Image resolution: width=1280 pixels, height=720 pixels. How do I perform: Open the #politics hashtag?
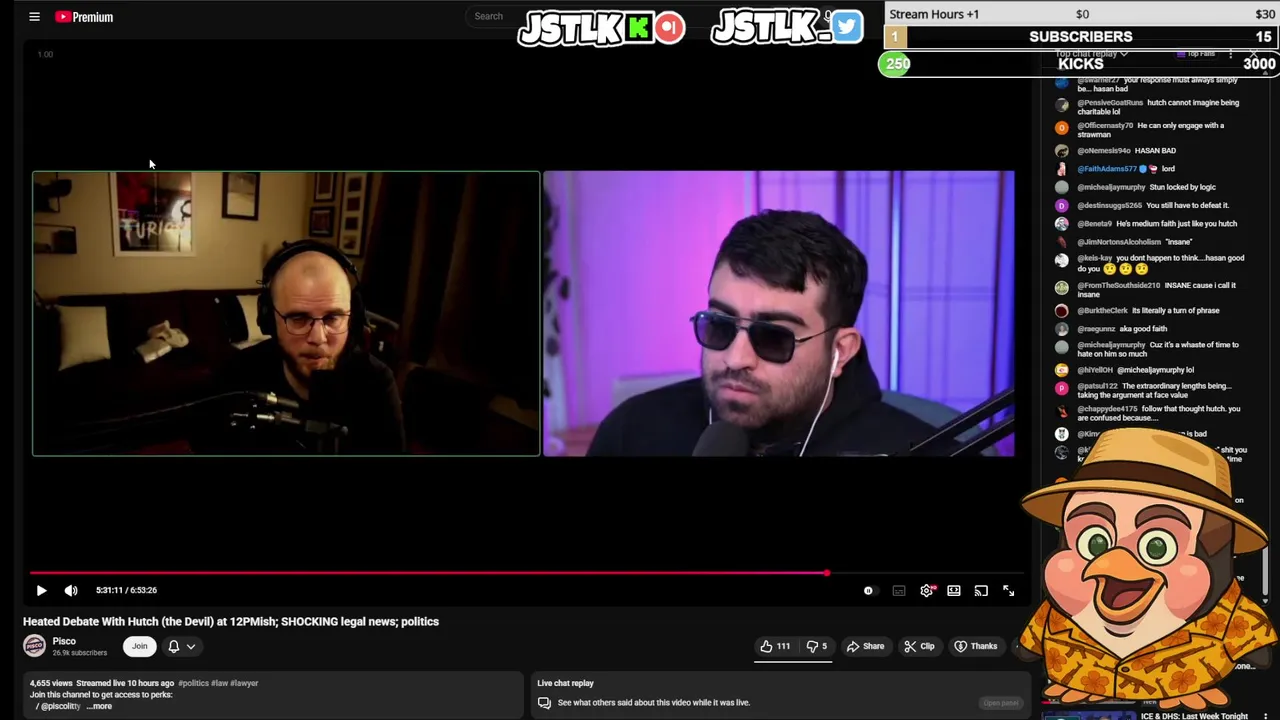click(x=193, y=683)
